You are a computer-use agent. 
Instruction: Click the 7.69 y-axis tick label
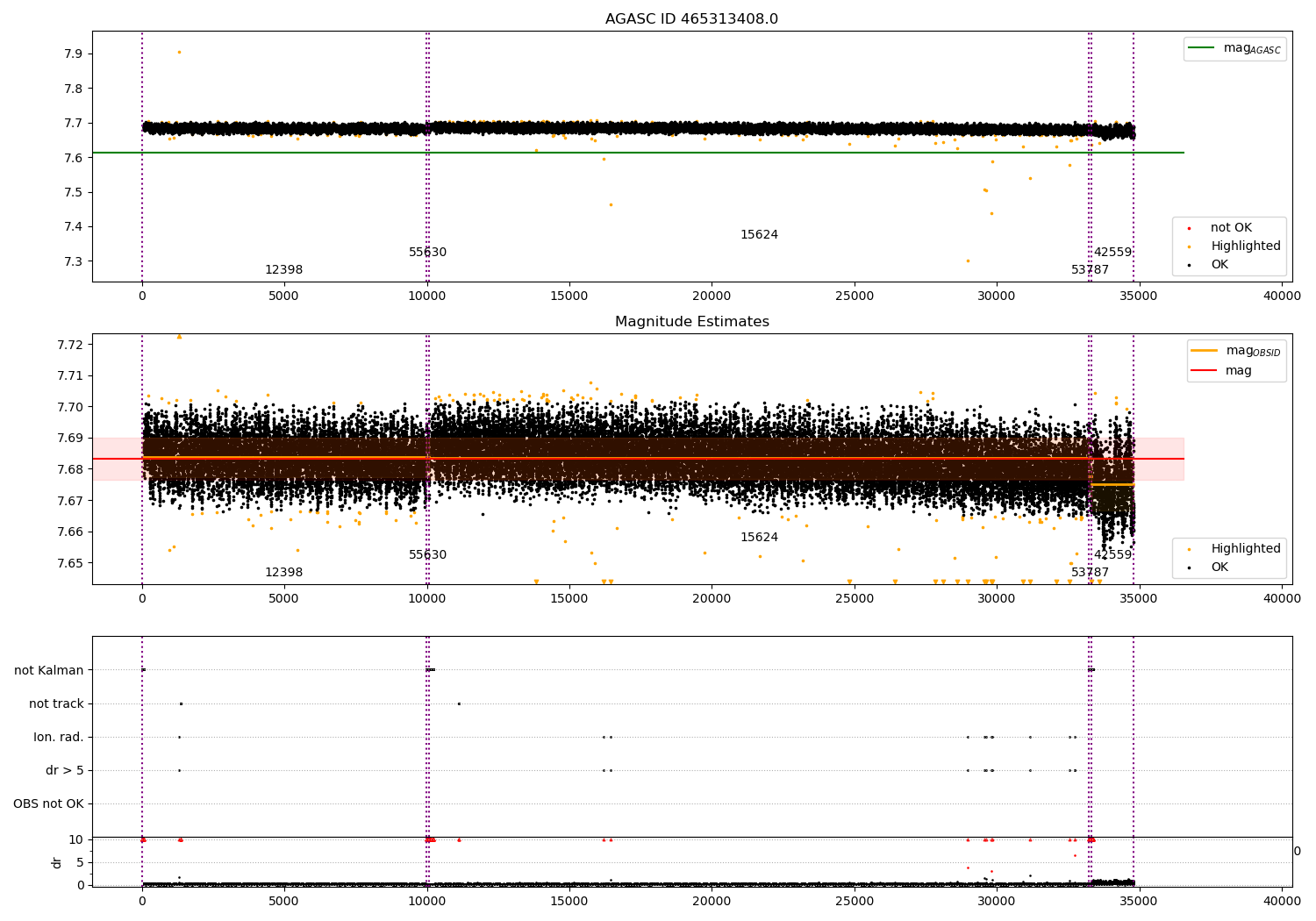pyautogui.click(x=70, y=439)
